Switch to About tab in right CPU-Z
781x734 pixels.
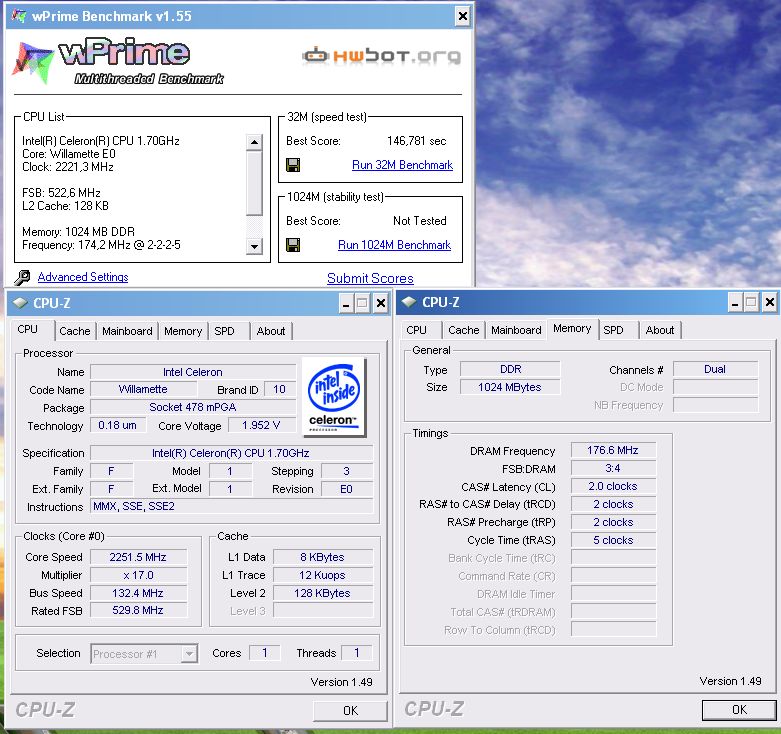pyautogui.click(x=659, y=330)
